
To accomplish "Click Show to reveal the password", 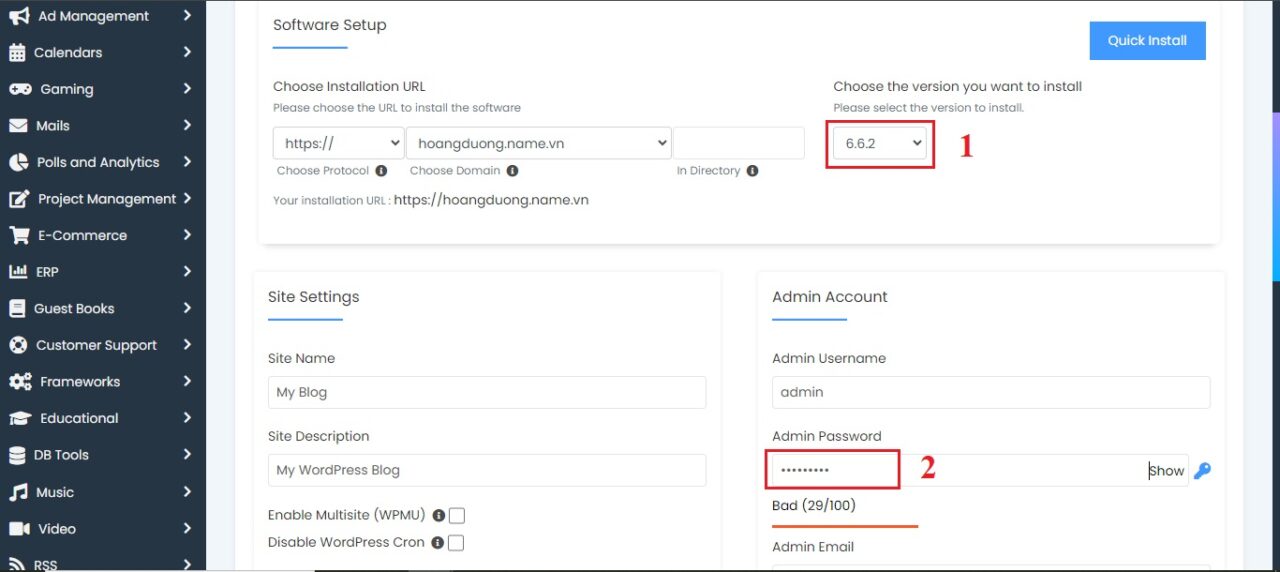I will coord(1167,471).
